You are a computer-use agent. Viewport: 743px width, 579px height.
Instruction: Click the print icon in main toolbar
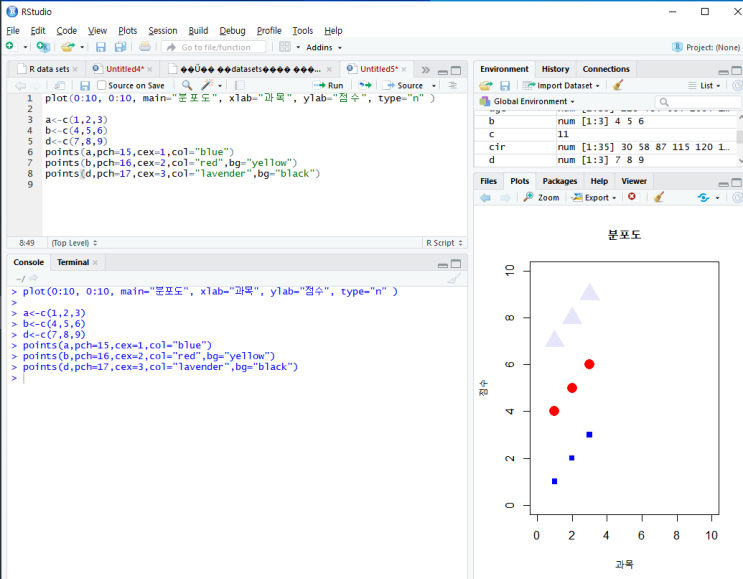coord(145,47)
